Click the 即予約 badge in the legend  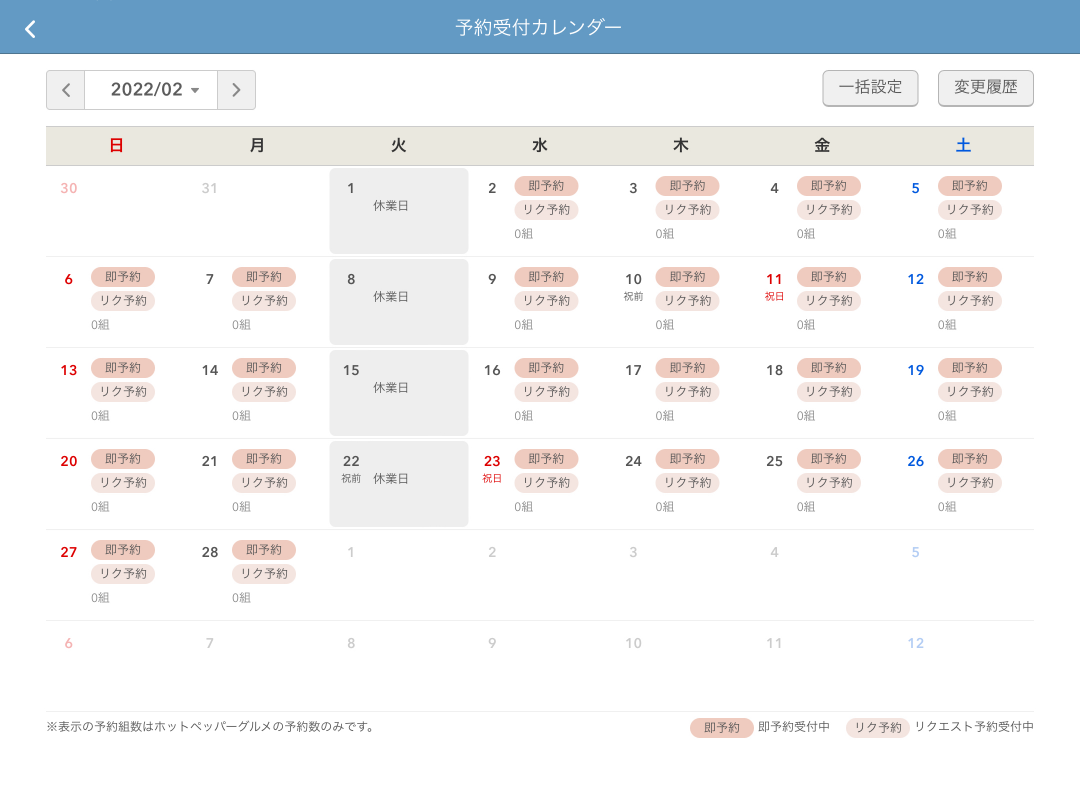[x=722, y=728]
